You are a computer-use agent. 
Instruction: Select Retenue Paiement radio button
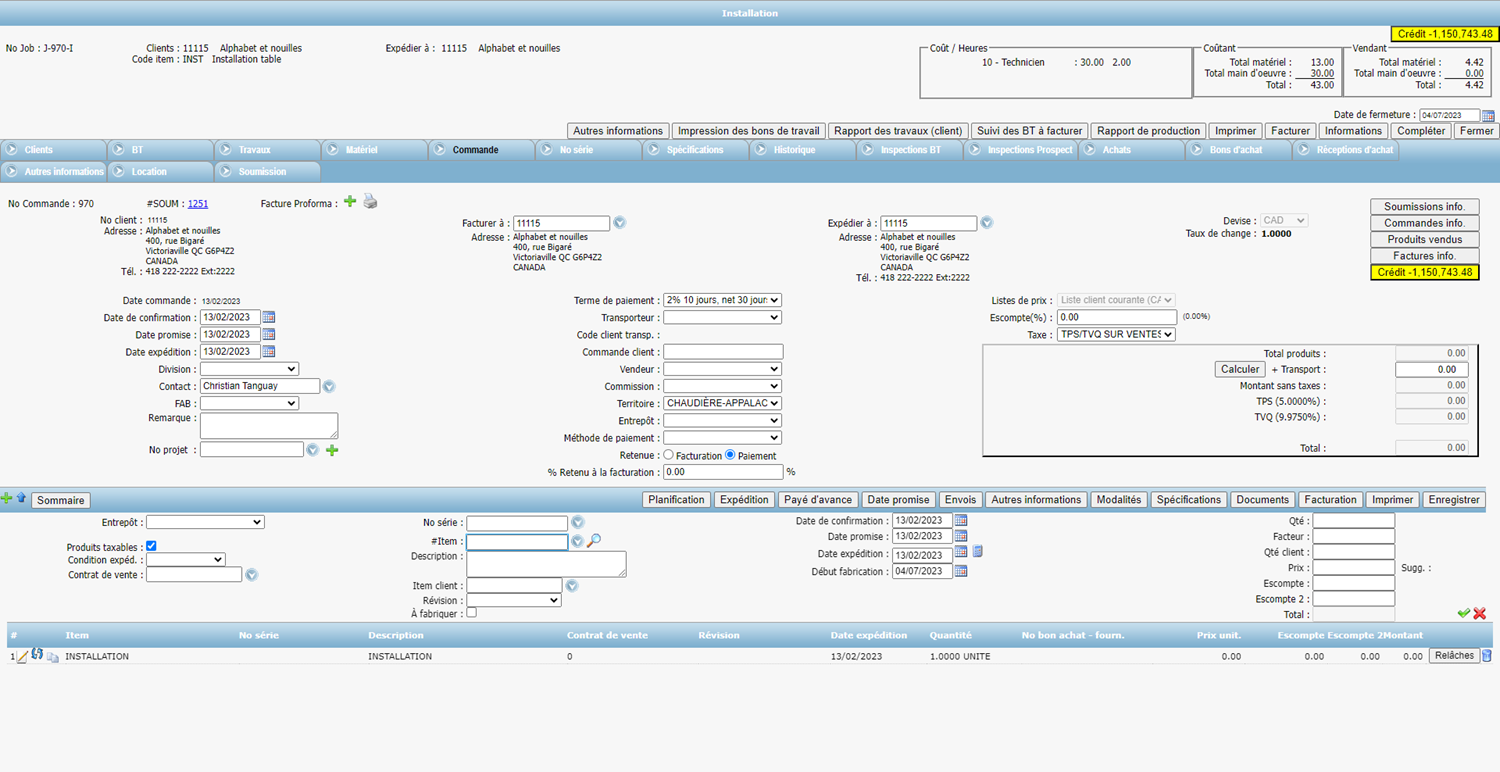[x=730, y=455]
